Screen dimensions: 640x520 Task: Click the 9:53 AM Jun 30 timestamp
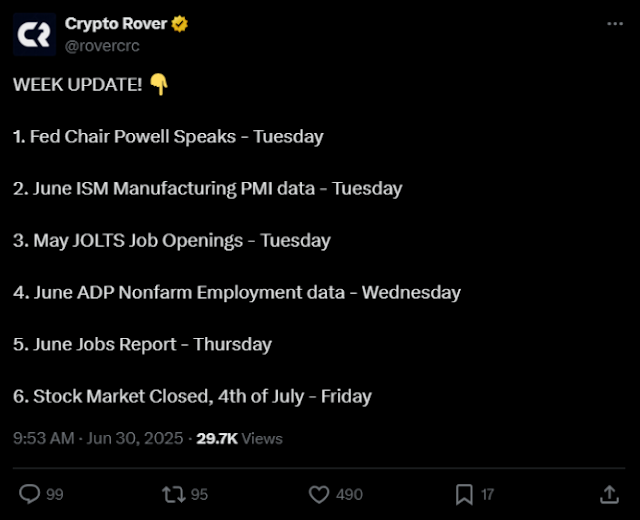[98, 438]
